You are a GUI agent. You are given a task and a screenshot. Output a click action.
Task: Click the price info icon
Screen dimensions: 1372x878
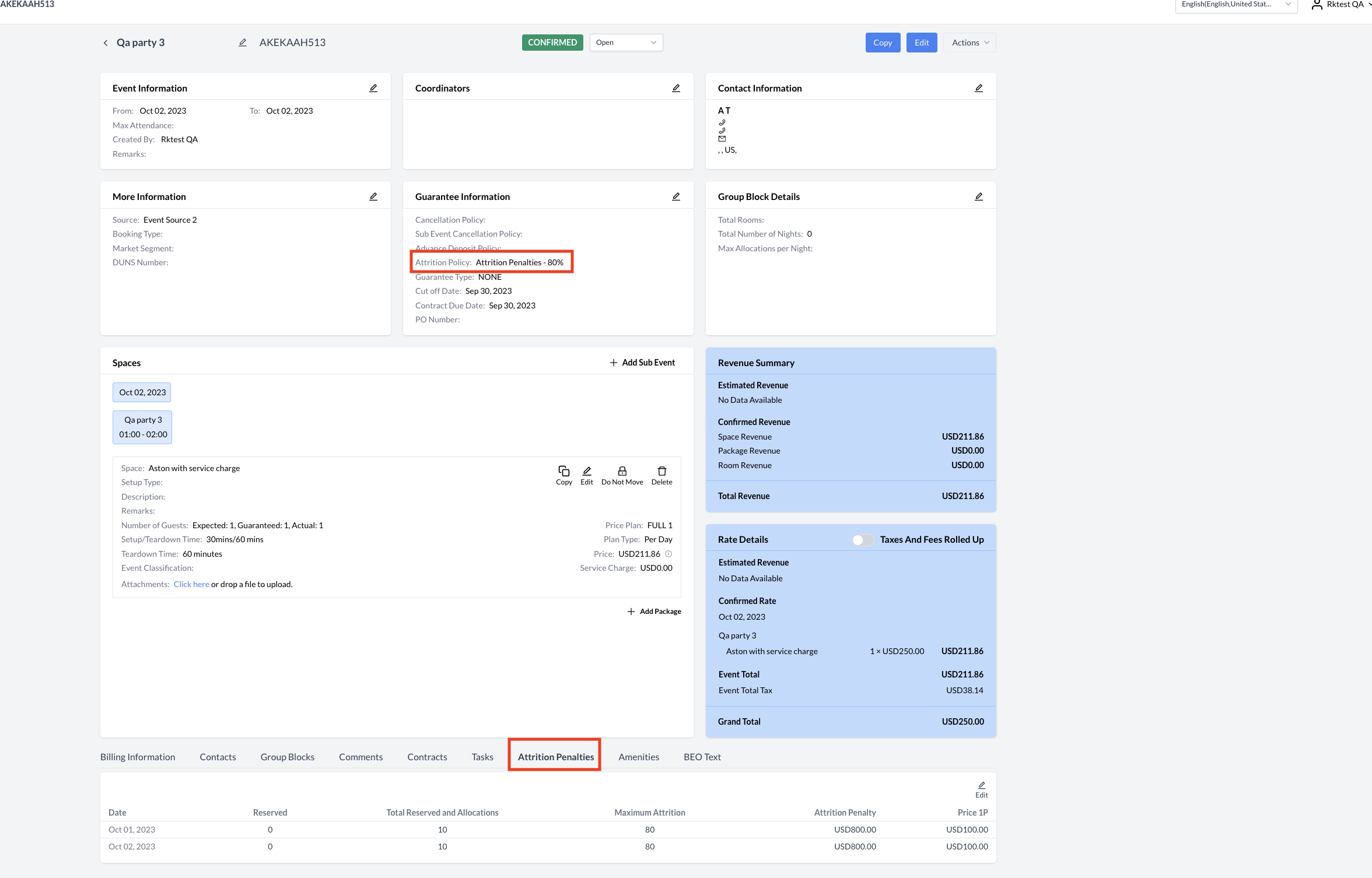pos(668,554)
